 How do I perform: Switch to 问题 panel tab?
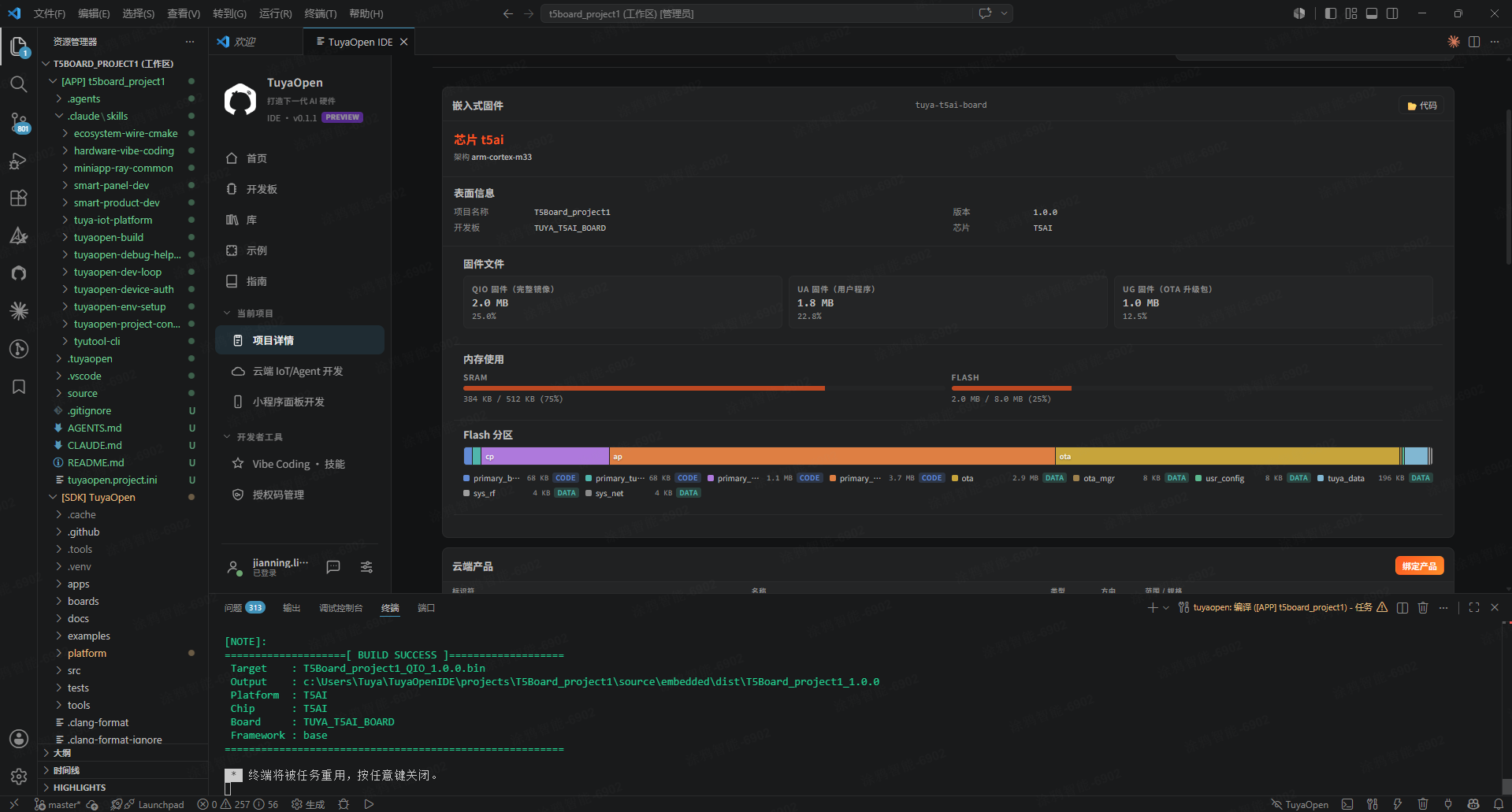pyautogui.click(x=244, y=607)
